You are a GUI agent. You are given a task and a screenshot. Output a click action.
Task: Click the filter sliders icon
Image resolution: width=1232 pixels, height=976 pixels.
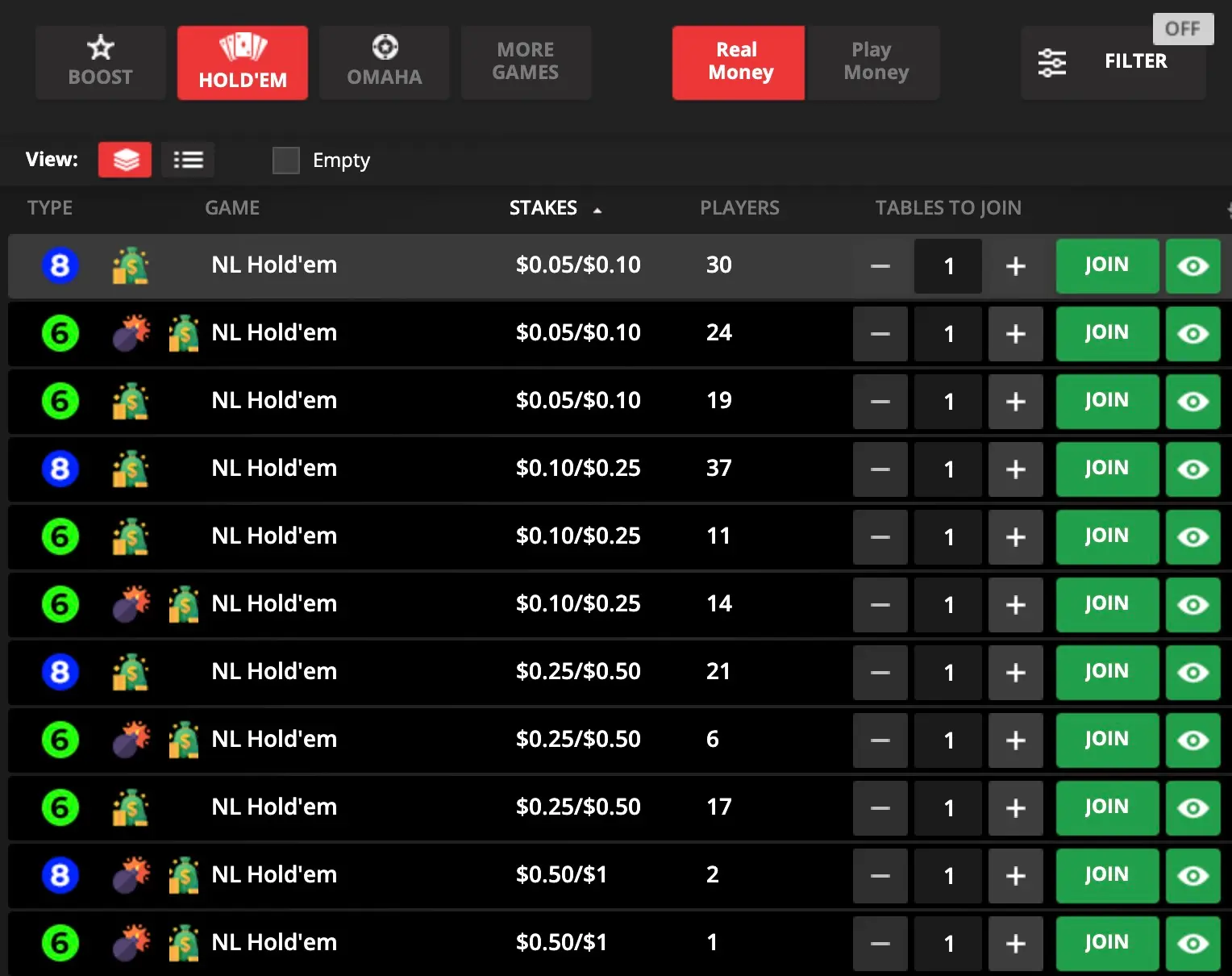(x=1052, y=62)
